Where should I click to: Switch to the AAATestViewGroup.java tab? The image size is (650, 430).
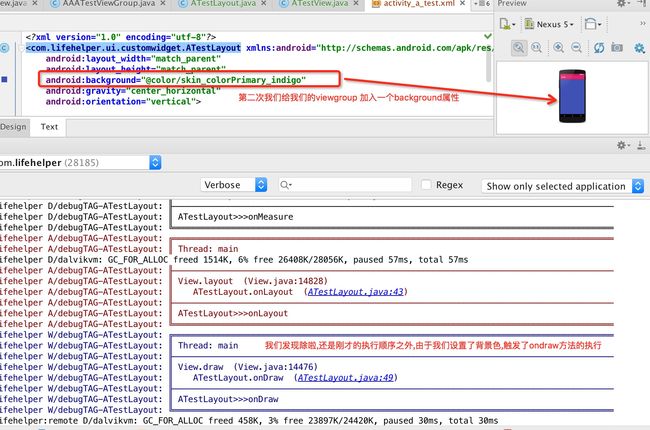coord(108,4)
